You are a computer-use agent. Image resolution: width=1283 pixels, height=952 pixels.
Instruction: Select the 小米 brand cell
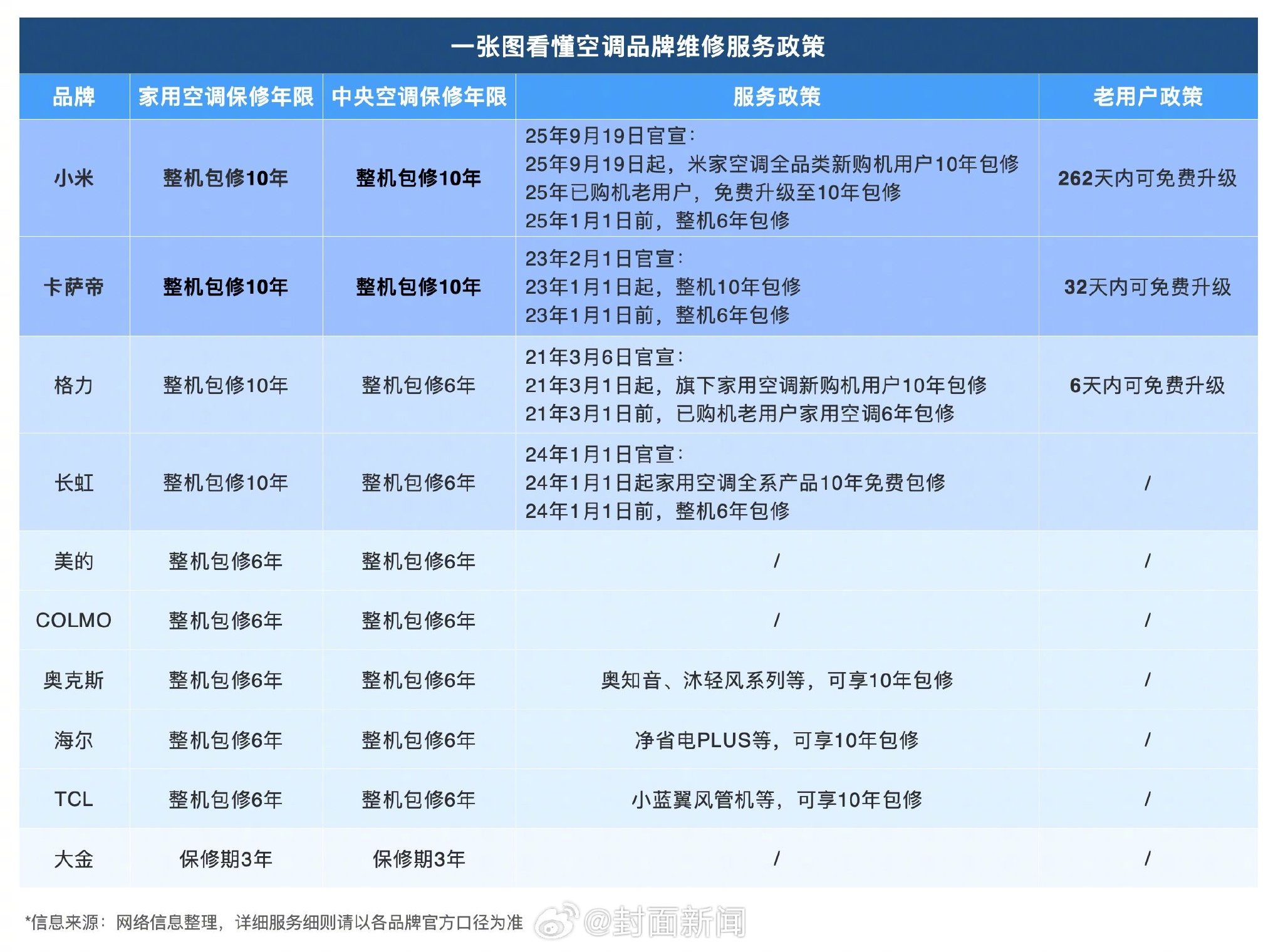tap(74, 178)
